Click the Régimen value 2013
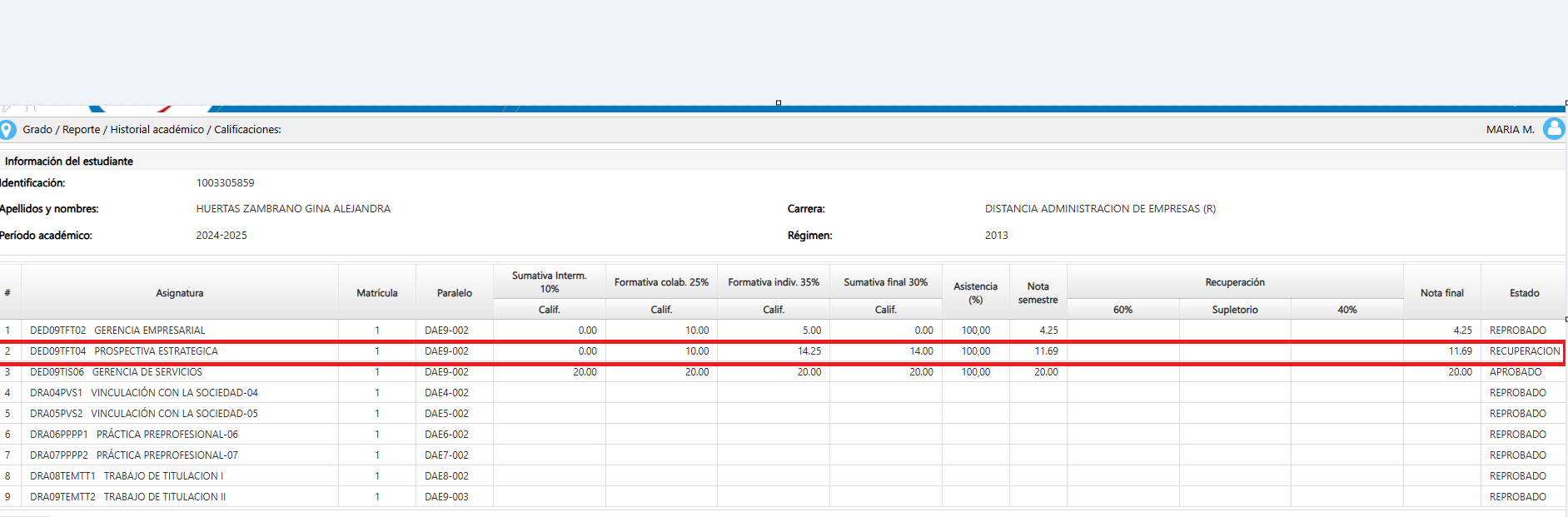Image resolution: width=1568 pixels, height=517 pixels. point(997,236)
